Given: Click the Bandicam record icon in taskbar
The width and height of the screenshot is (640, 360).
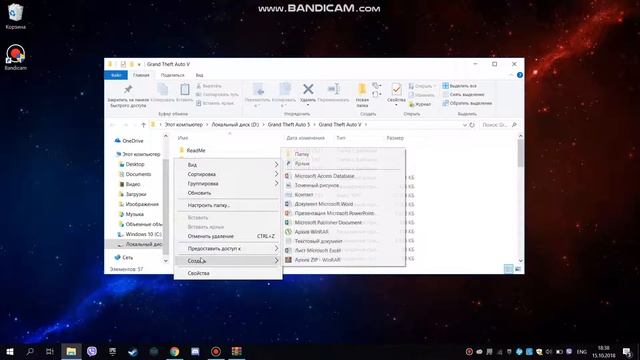Looking at the screenshot, I should point(216,351).
